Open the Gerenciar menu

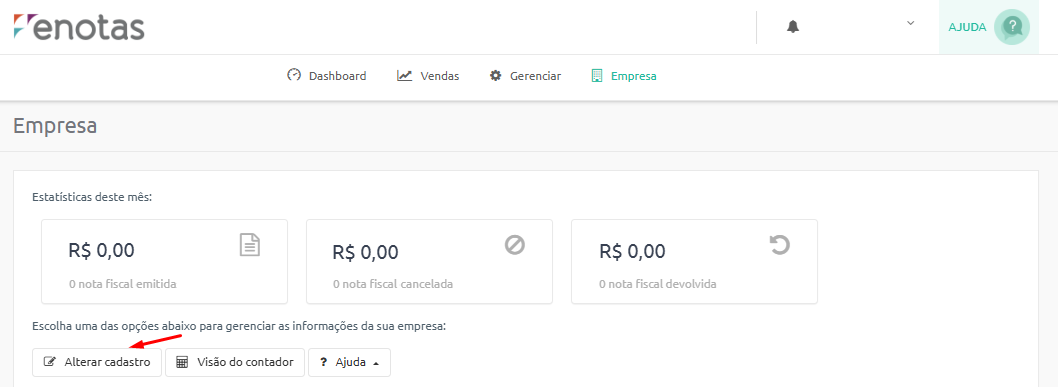click(x=525, y=76)
